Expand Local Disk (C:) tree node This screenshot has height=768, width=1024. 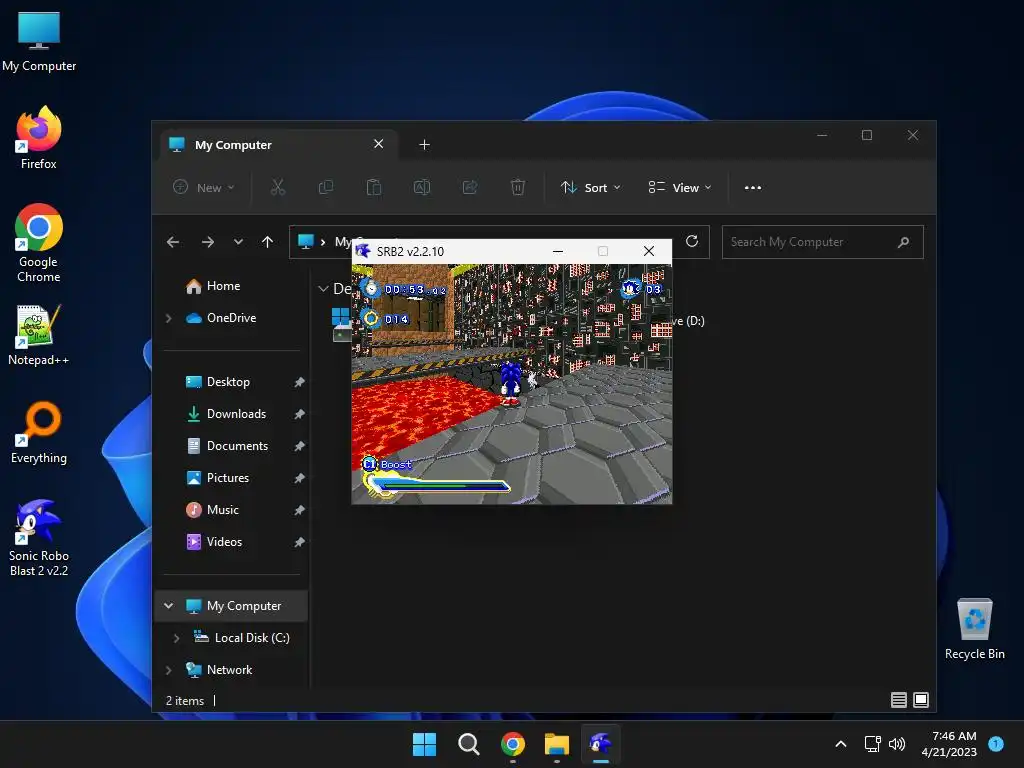pyautogui.click(x=176, y=638)
